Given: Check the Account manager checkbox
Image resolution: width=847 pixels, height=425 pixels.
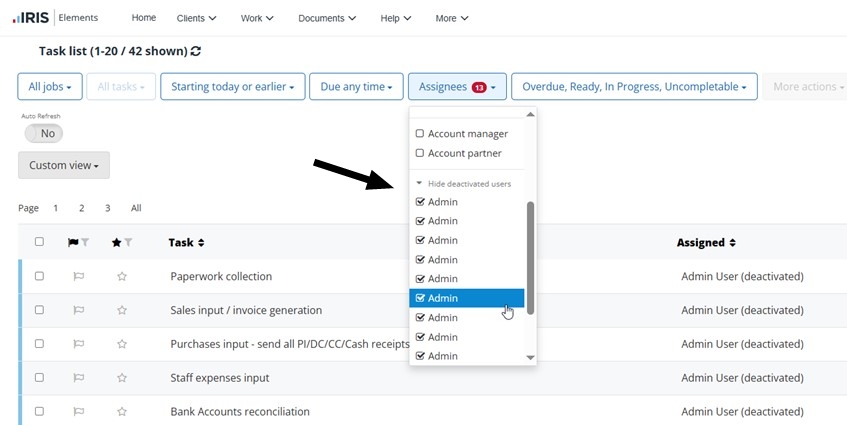Looking at the screenshot, I should click(x=420, y=134).
